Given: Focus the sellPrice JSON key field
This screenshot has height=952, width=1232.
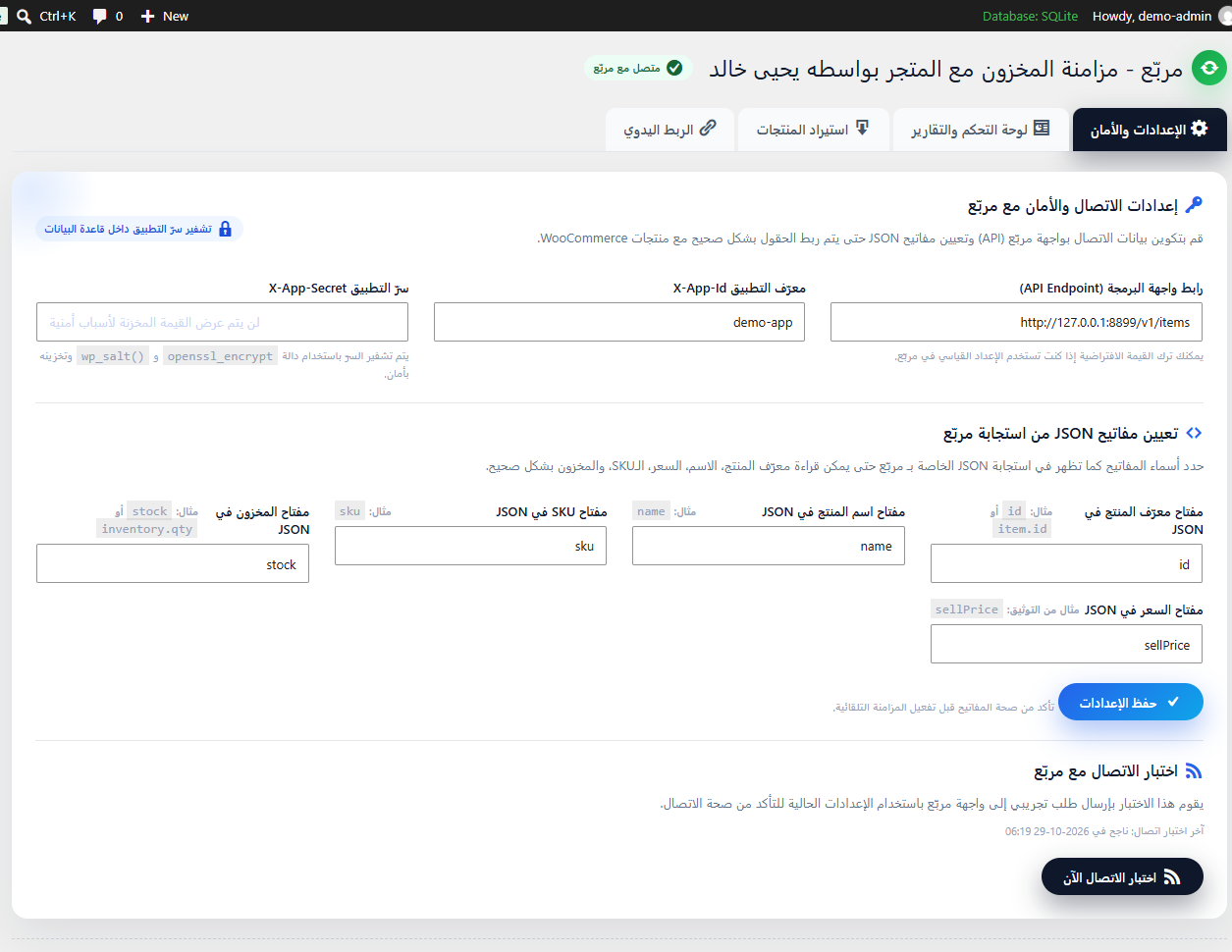Looking at the screenshot, I should coord(1066,645).
